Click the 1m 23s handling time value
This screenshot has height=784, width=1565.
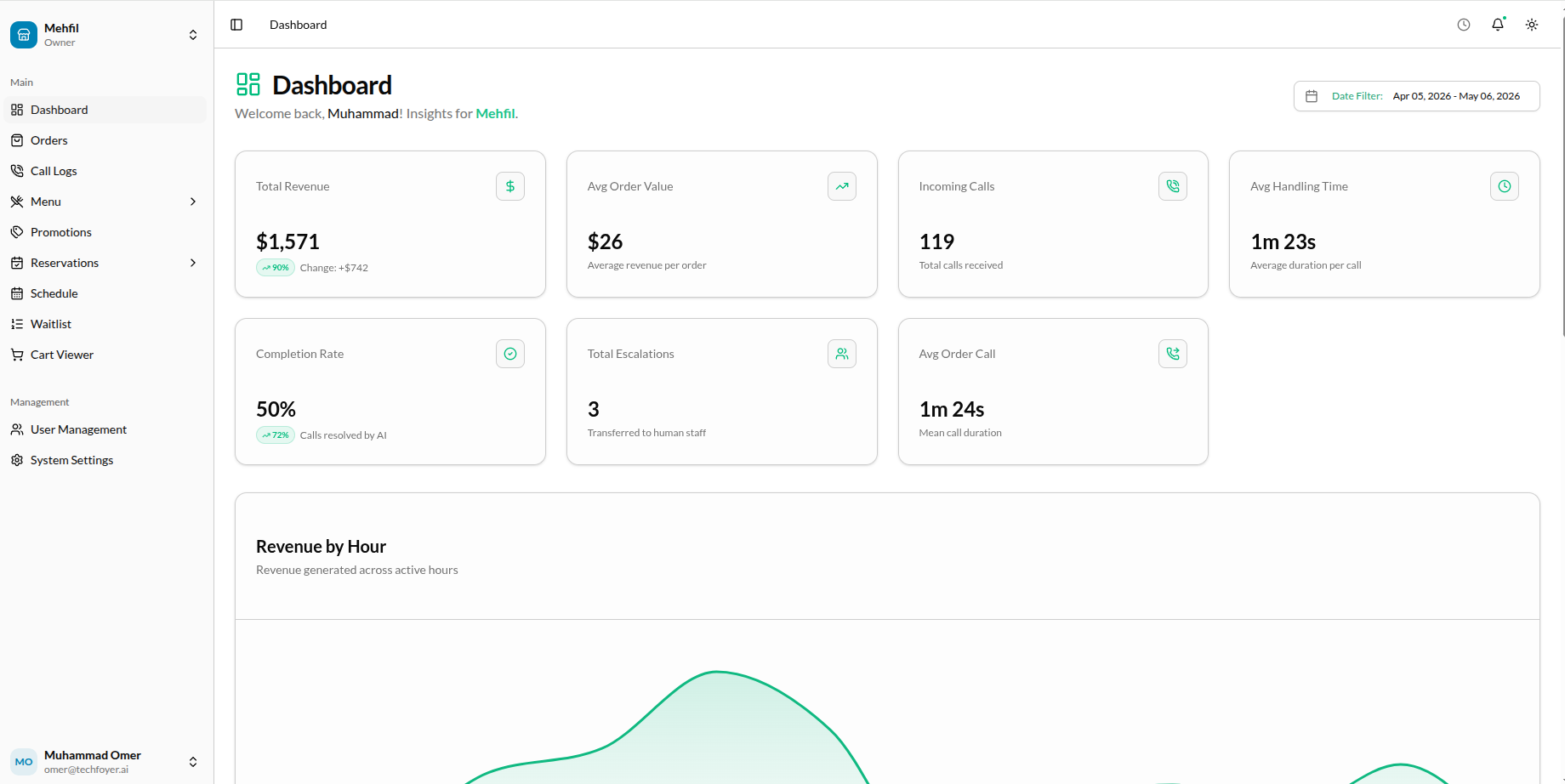(1283, 241)
